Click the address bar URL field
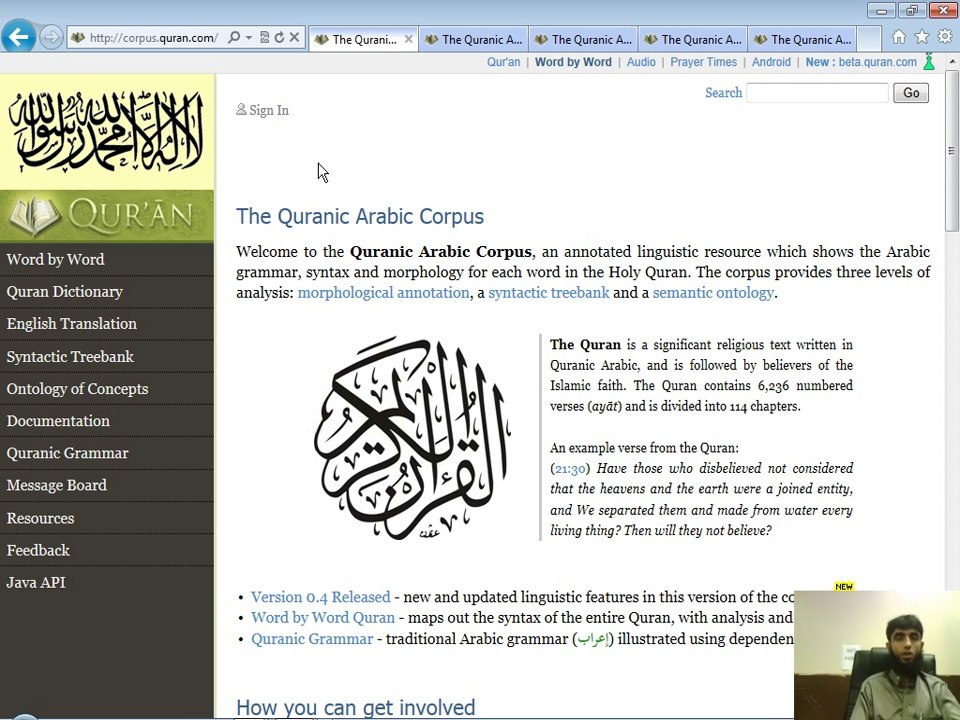960x720 pixels. click(x=154, y=38)
